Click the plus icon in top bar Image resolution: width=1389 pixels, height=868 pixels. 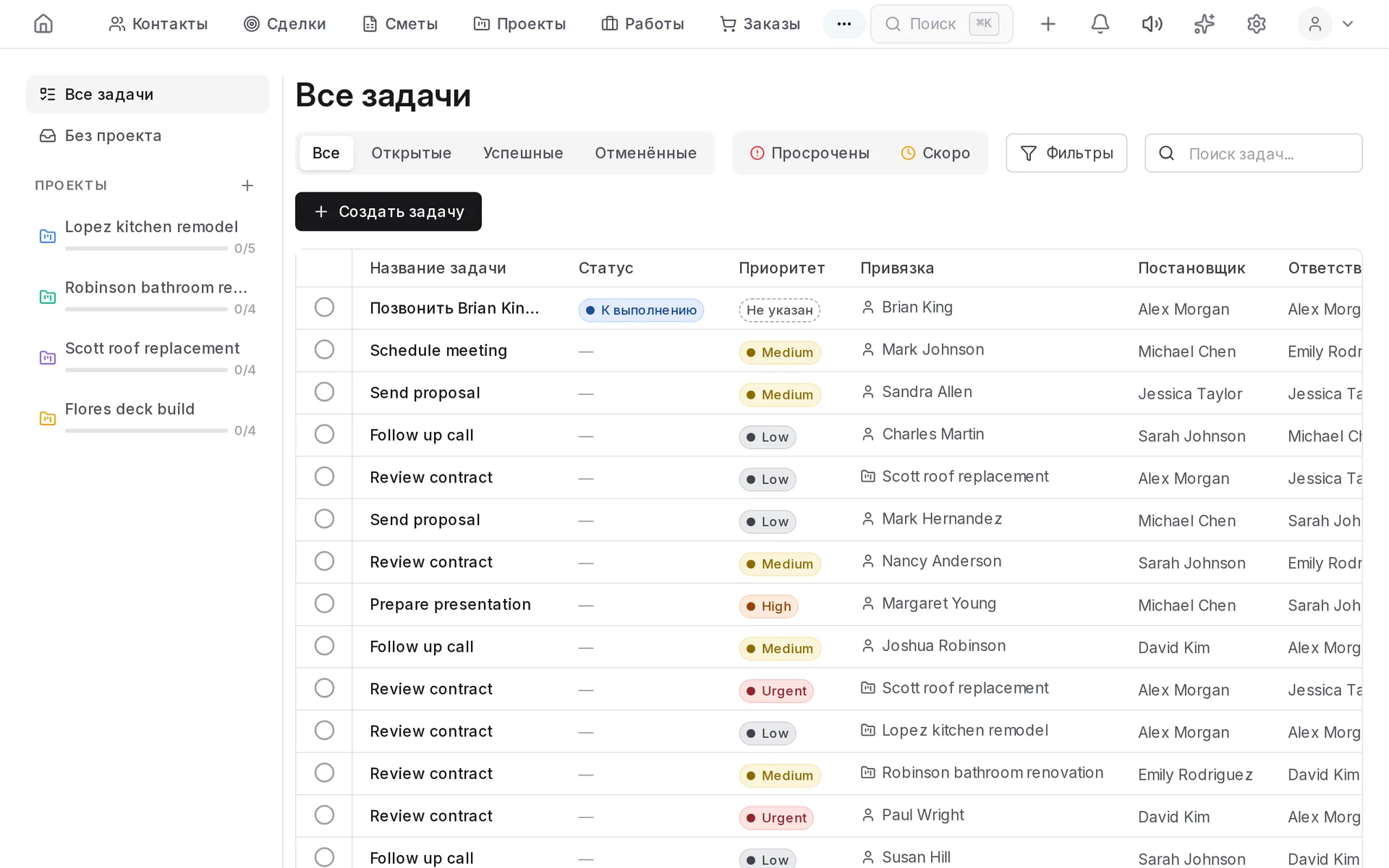coord(1048,24)
